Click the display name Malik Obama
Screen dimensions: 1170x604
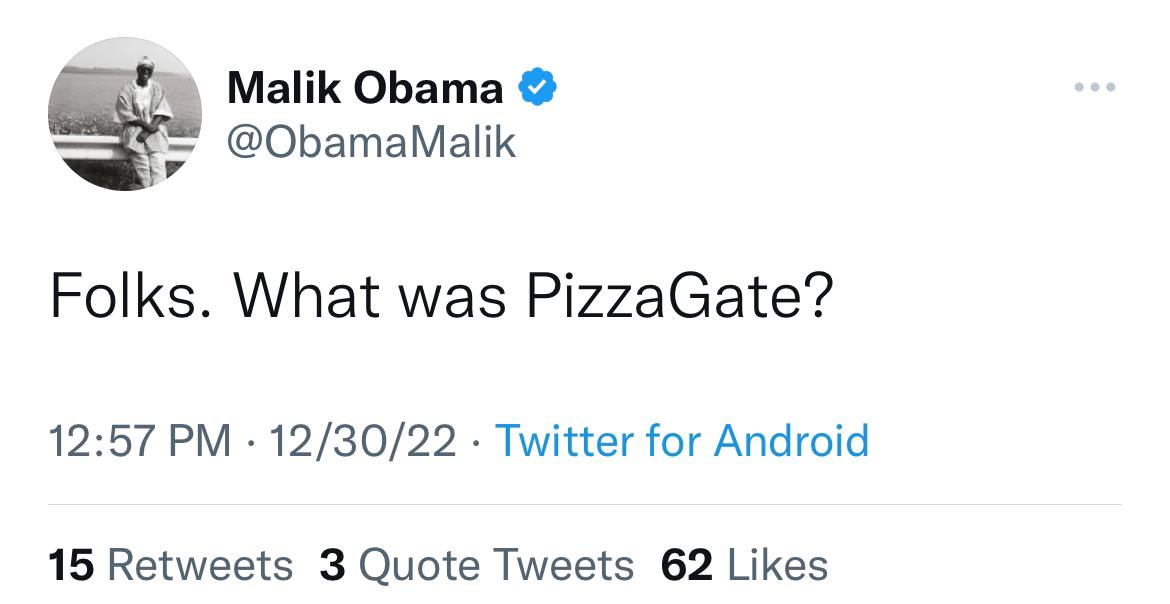pos(365,89)
